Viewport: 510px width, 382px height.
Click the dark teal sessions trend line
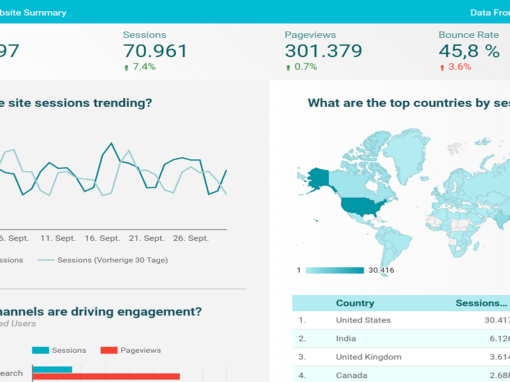(x=111, y=144)
